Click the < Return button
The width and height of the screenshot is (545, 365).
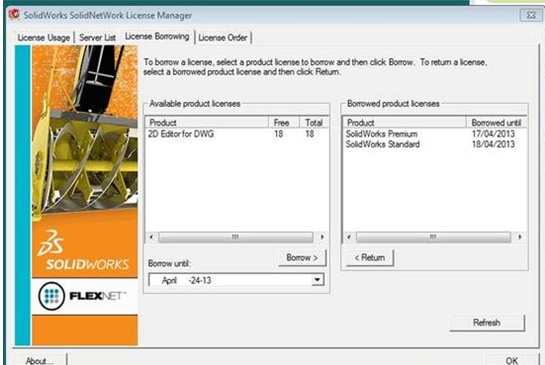coord(369,258)
